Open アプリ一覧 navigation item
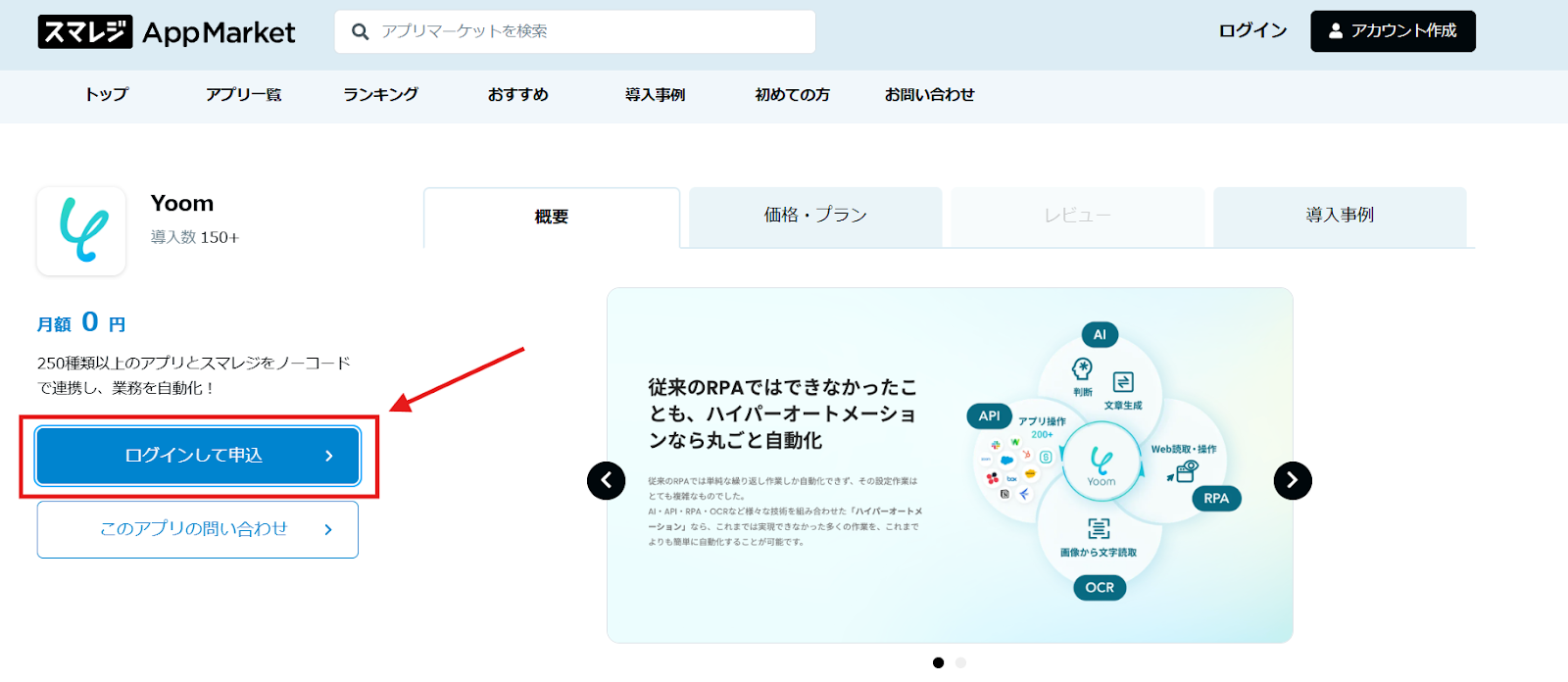Viewport: 1568px width, 682px height. pos(243,94)
